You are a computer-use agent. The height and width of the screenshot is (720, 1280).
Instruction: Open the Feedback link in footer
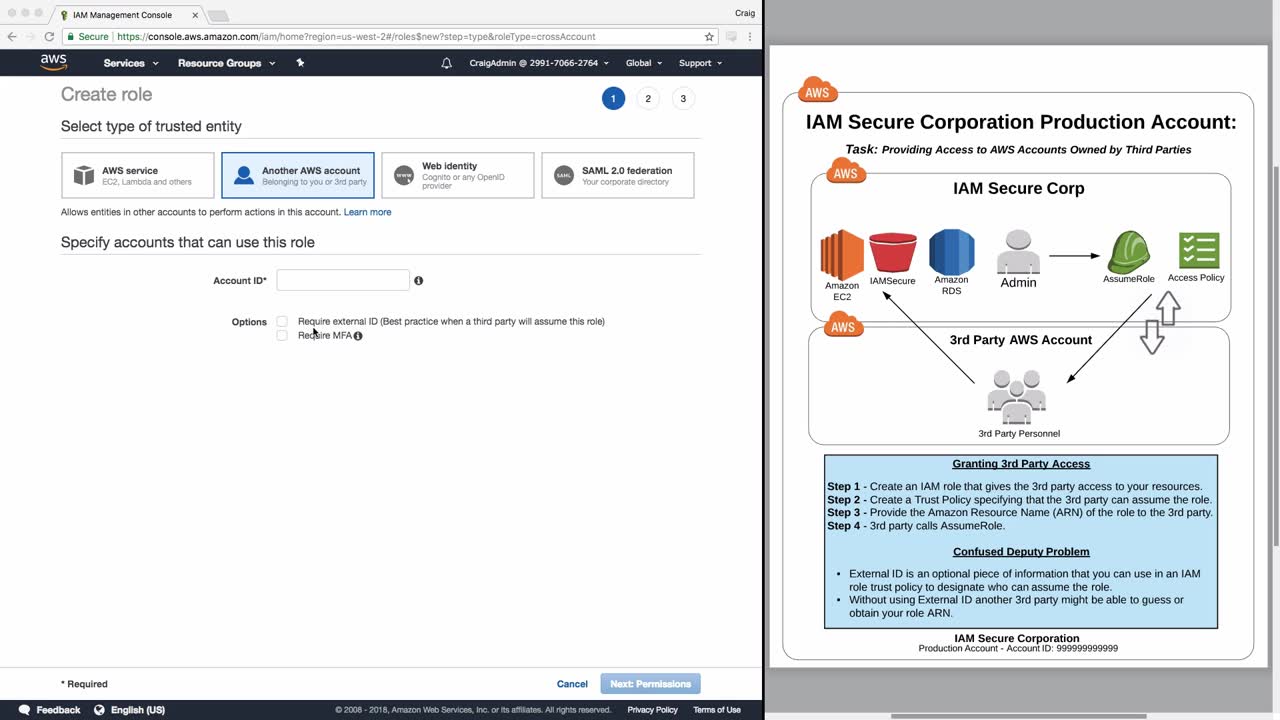point(58,710)
